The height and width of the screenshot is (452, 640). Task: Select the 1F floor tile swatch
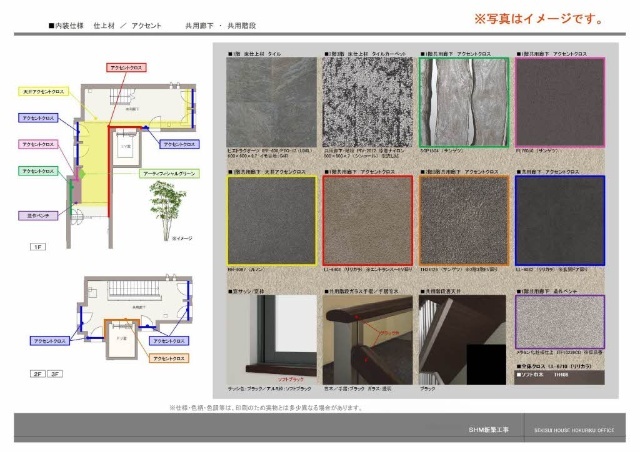click(271, 102)
